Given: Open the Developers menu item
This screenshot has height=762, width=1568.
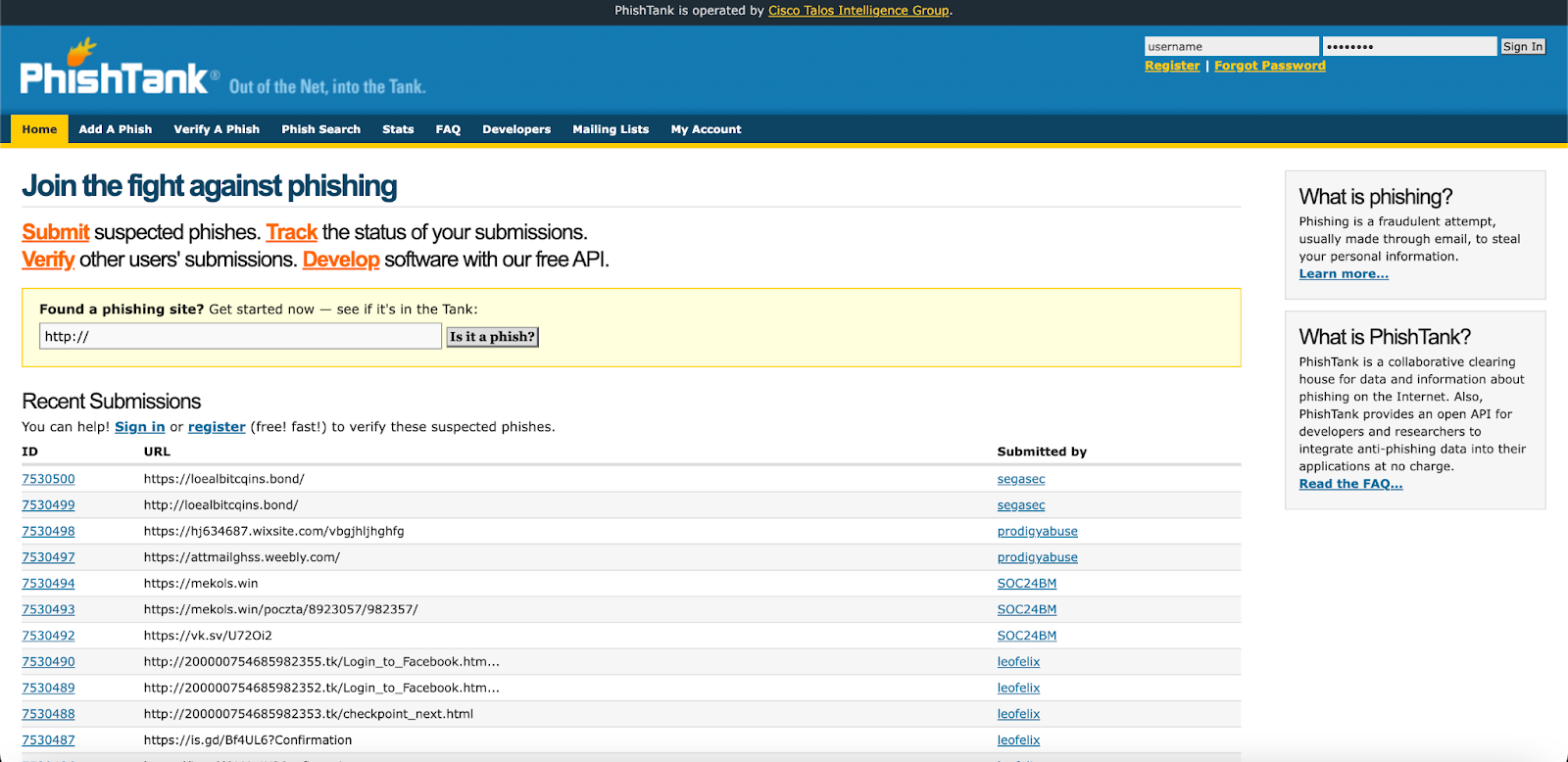Looking at the screenshot, I should pos(516,129).
